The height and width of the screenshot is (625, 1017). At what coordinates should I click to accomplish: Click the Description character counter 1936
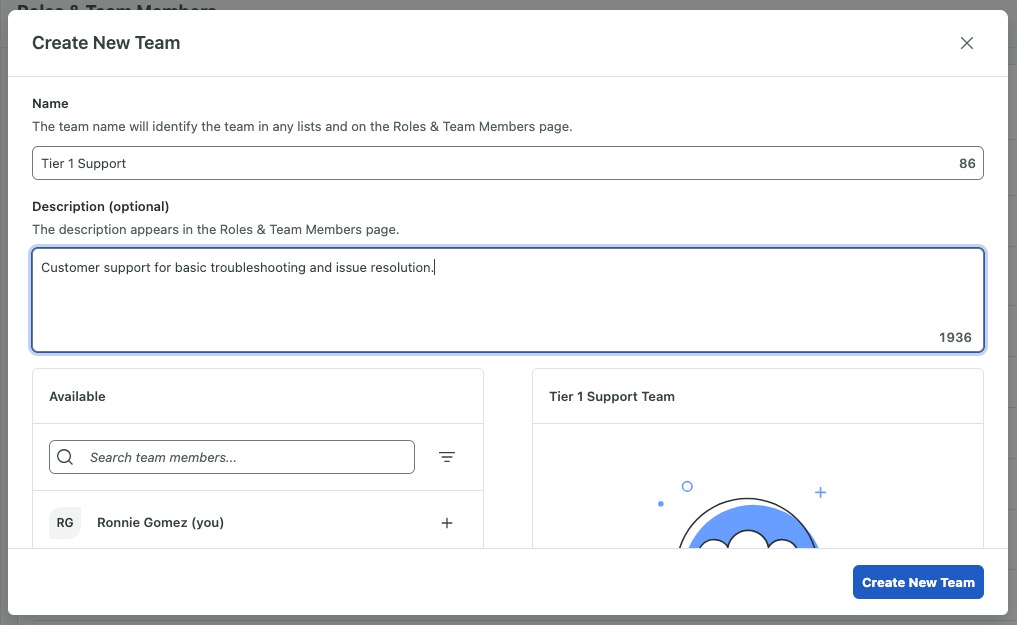(955, 337)
